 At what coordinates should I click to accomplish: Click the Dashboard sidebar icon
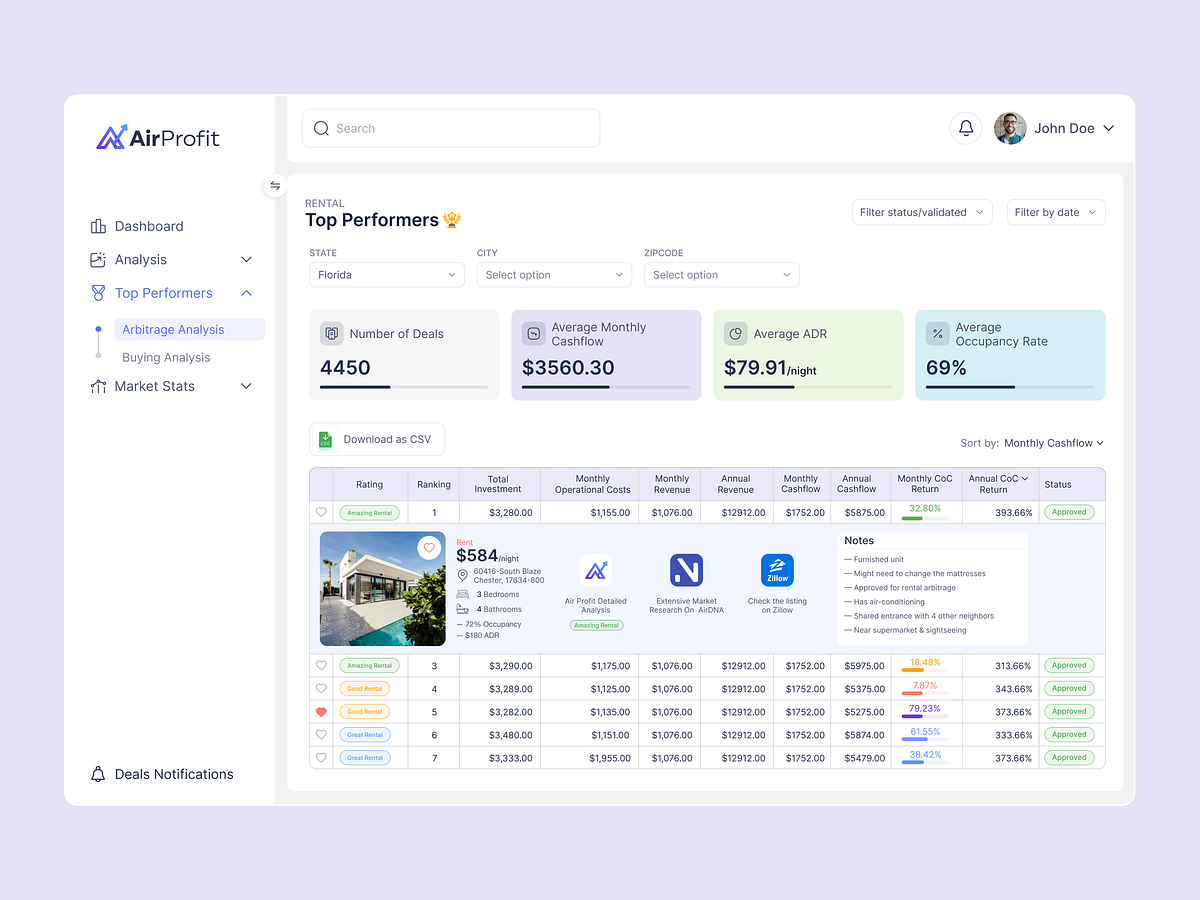[98, 226]
